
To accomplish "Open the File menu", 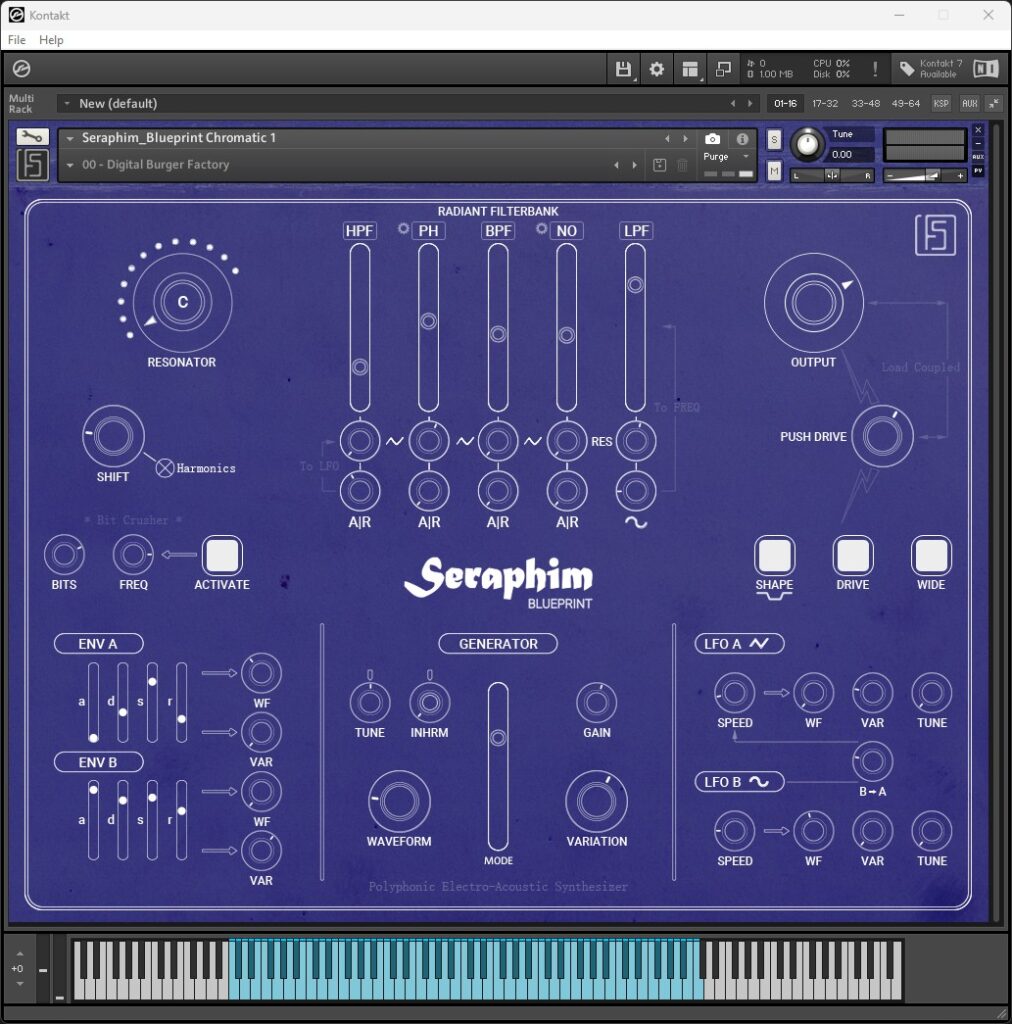I will tap(17, 40).
